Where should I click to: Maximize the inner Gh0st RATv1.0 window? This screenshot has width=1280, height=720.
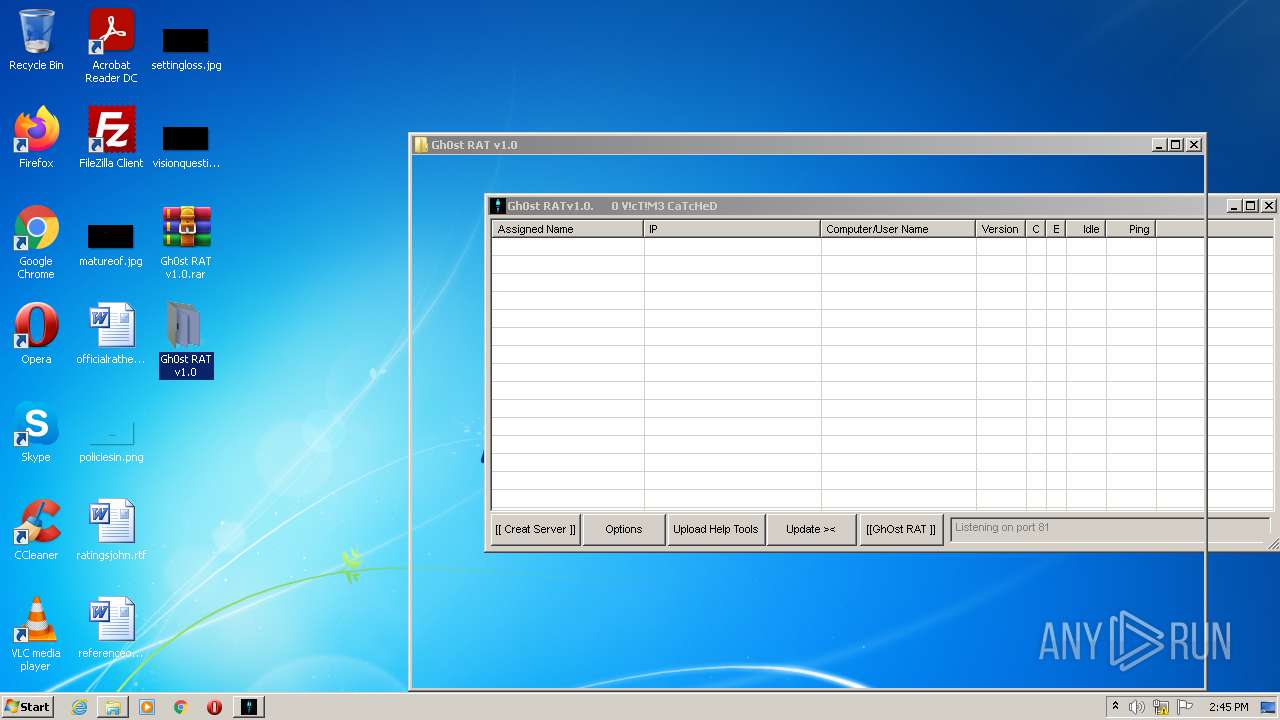[x=1250, y=206]
